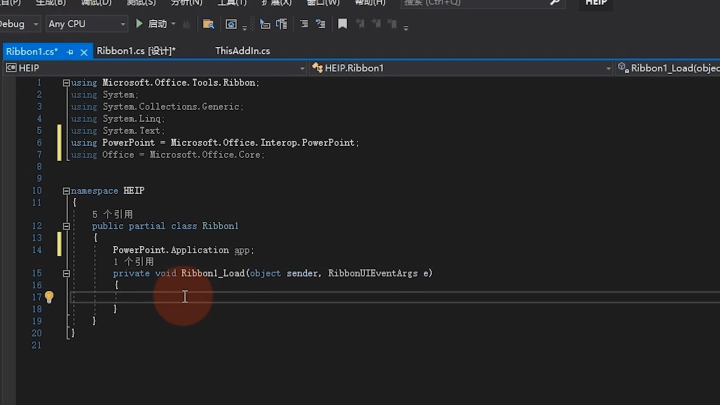The width and height of the screenshot is (720, 405).
Task: Click 'RibbonUIEventArgs' parameter type
Action: 373,274
